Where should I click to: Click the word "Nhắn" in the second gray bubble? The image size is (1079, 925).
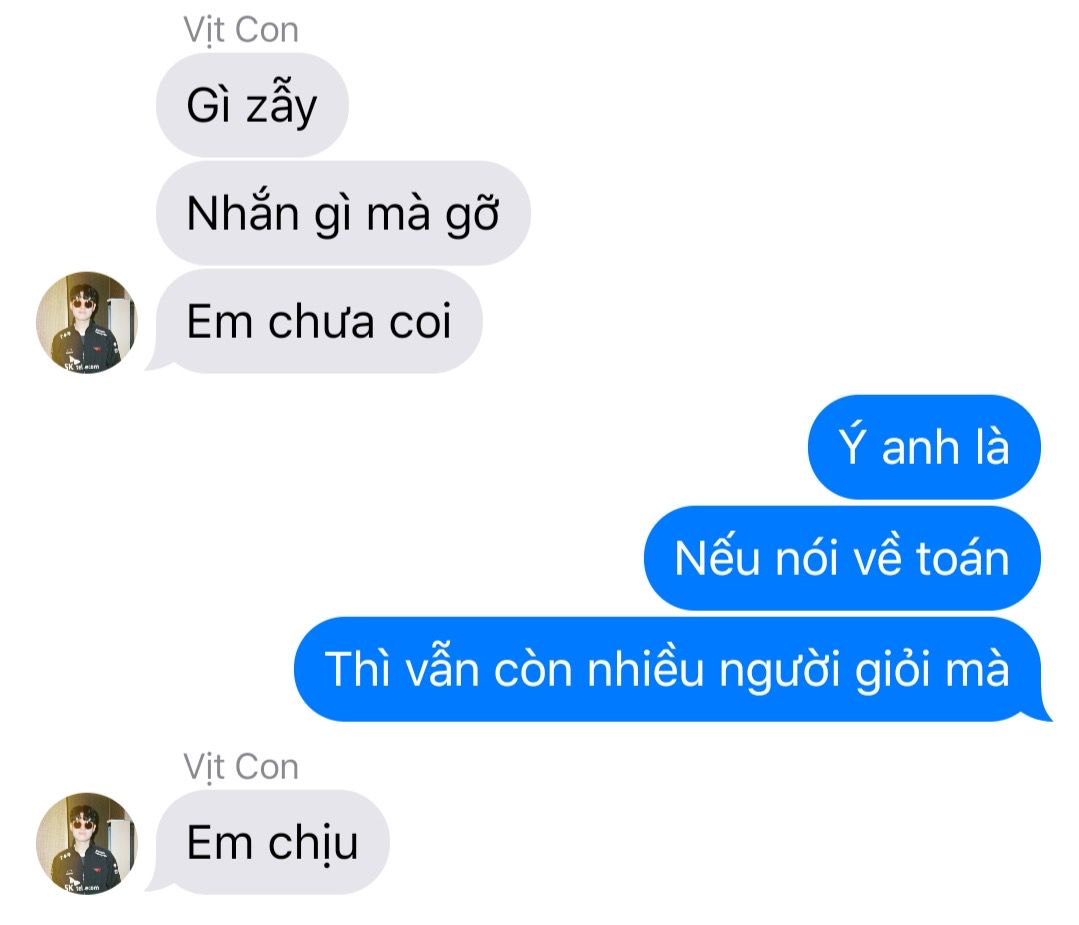pyautogui.click(x=243, y=212)
